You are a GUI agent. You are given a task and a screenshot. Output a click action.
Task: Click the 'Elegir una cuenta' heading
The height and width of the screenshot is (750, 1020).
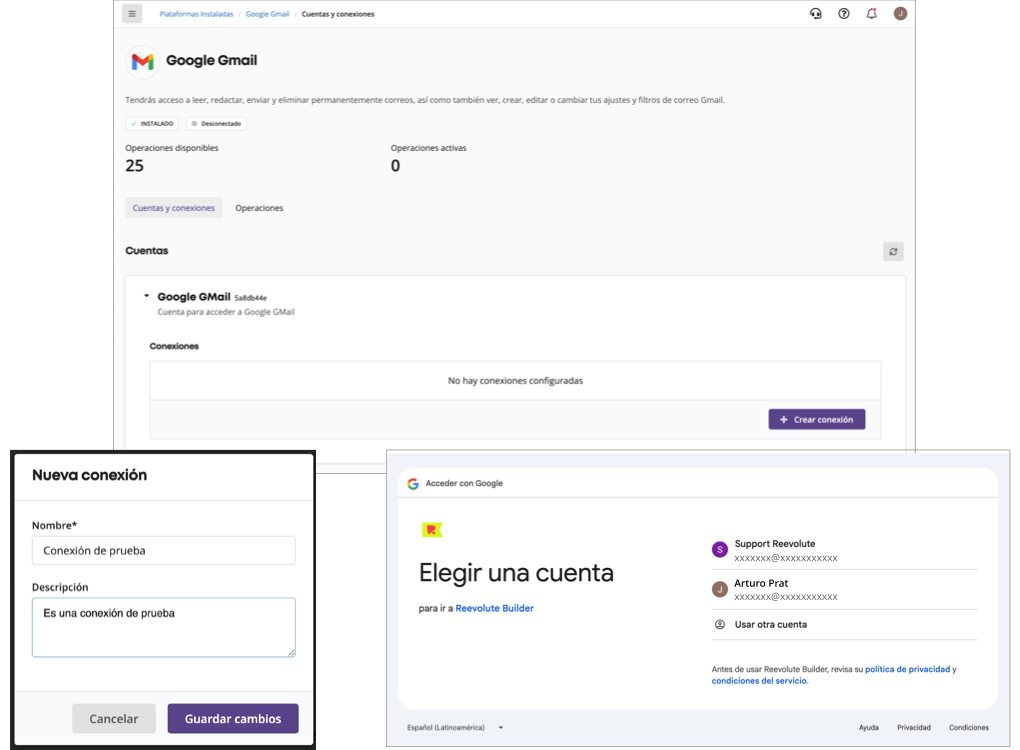[517, 573]
